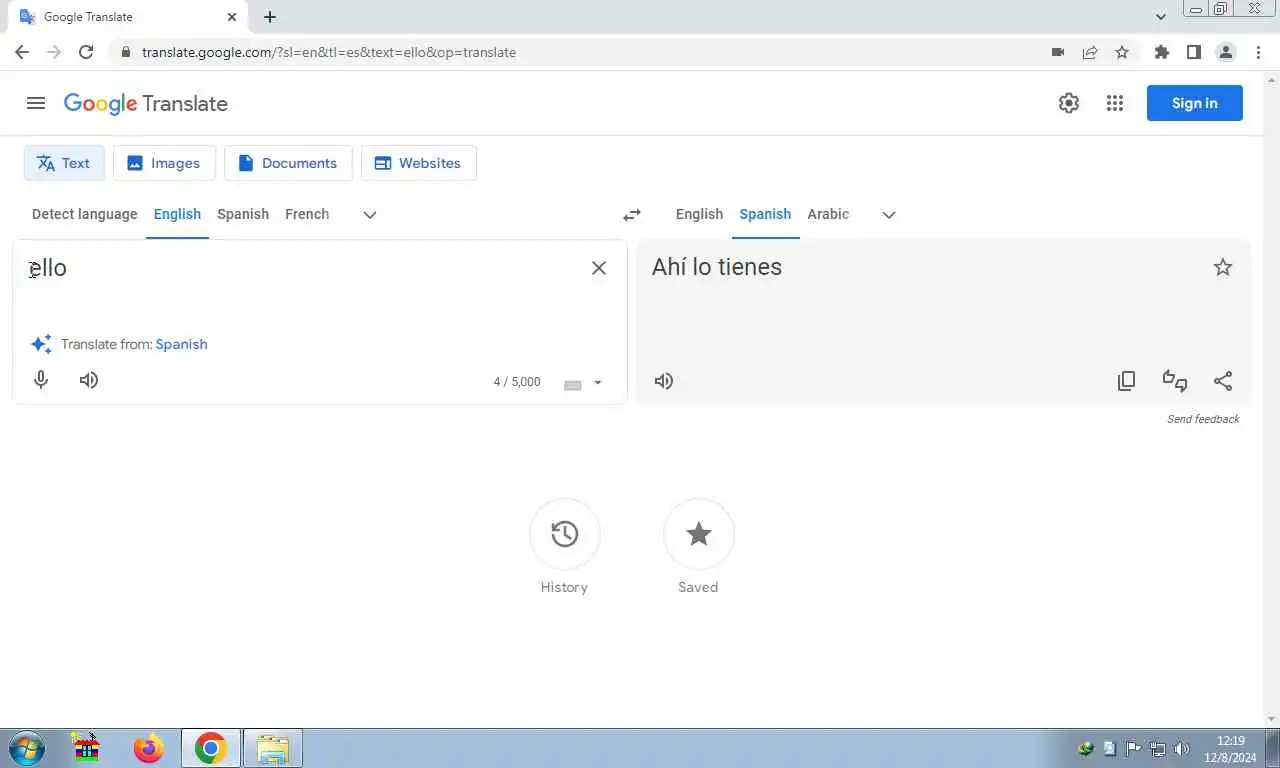Open input tools dropdown arrow
The image size is (1280, 768).
coord(598,383)
